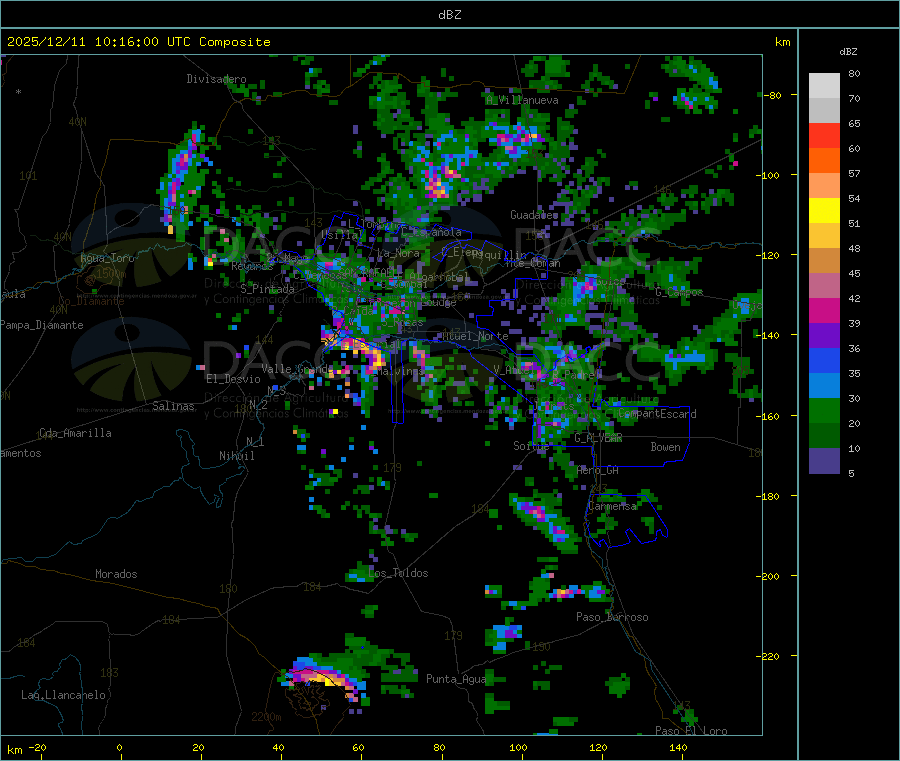Image resolution: width=900 pixels, height=761 pixels.
Task: Click the dBZ heading above the color scale
Action: [x=848, y=52]
